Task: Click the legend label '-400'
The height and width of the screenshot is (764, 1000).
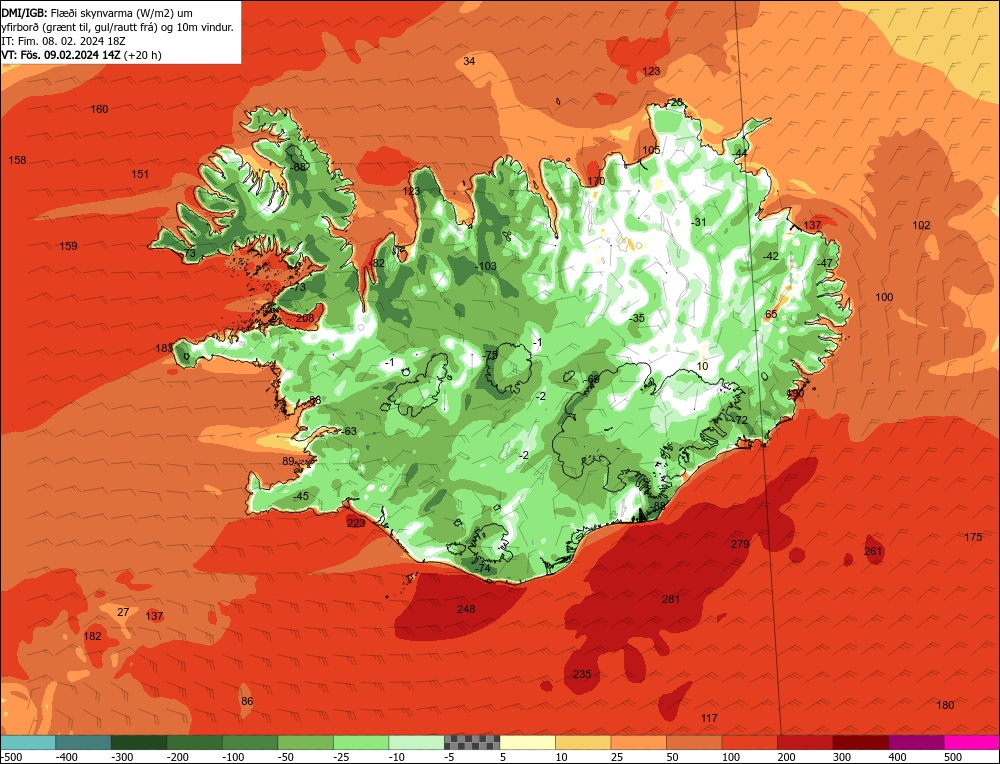Action: tap(66, 757)
